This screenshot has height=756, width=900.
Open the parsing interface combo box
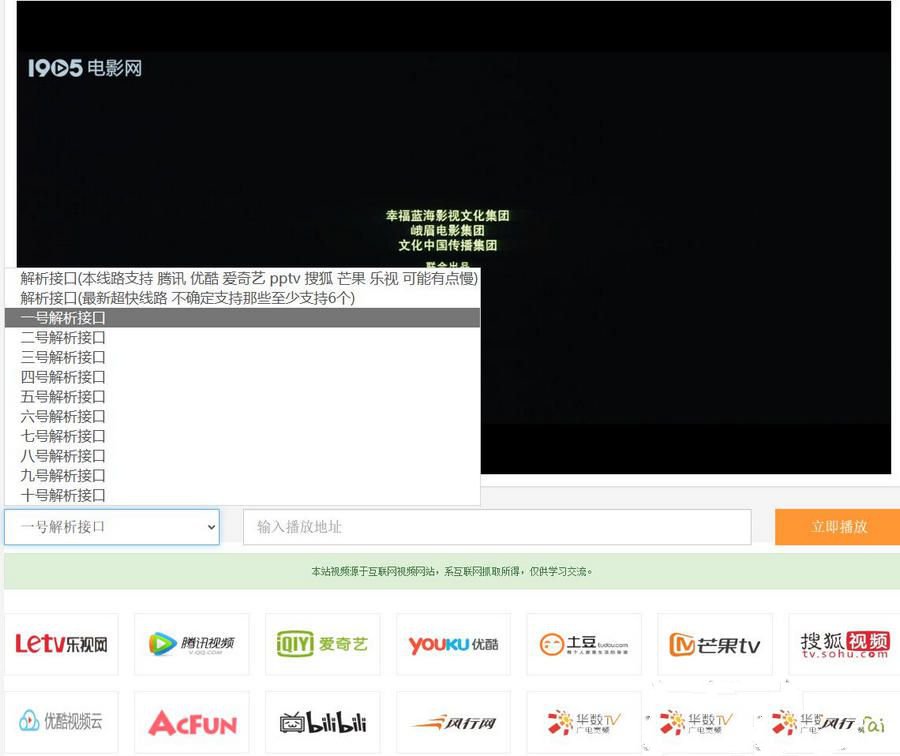coord(112,527)
